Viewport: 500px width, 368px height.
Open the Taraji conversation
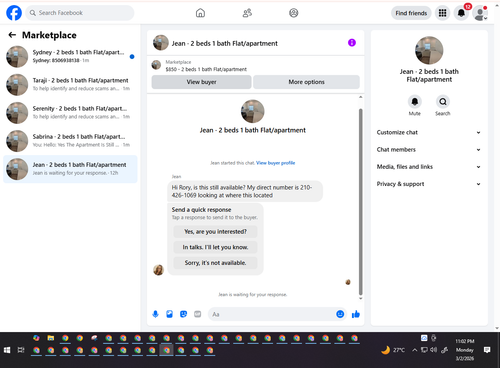pyautogui.click(x=70, y=85)
